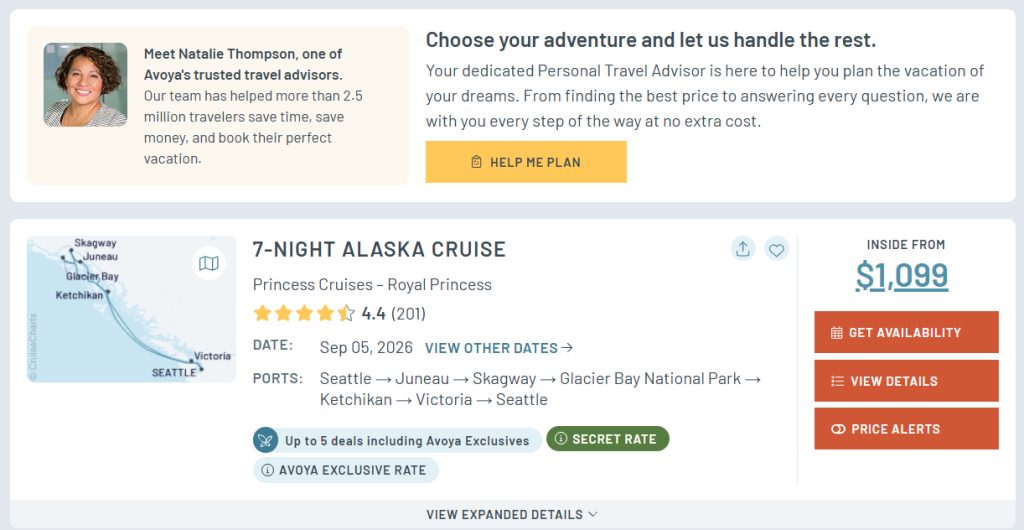Click the eye icon in Price Alerts
1024x530 pixels.
tap(838, 429)
